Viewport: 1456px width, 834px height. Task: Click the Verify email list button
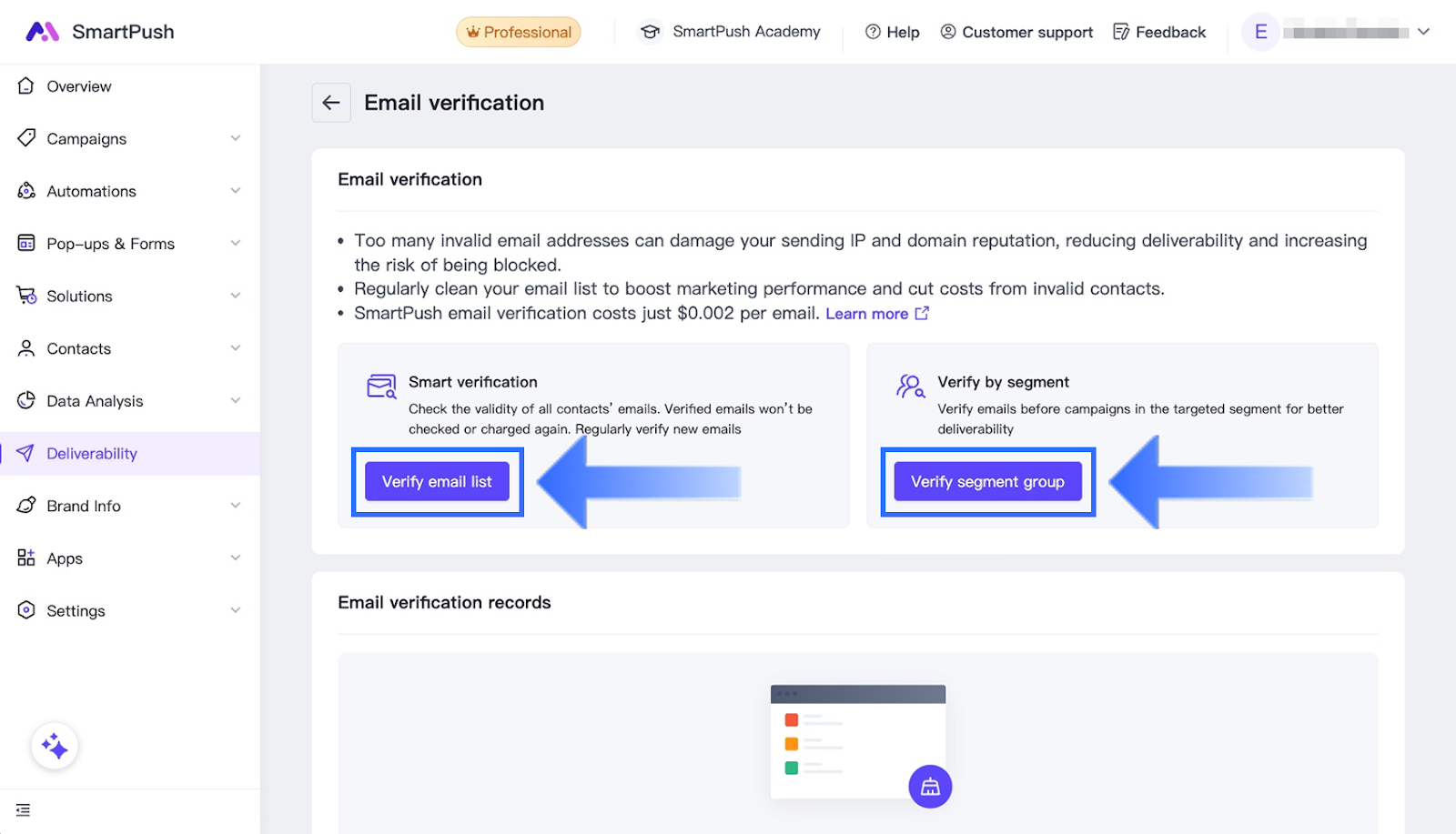coord(437,482)
